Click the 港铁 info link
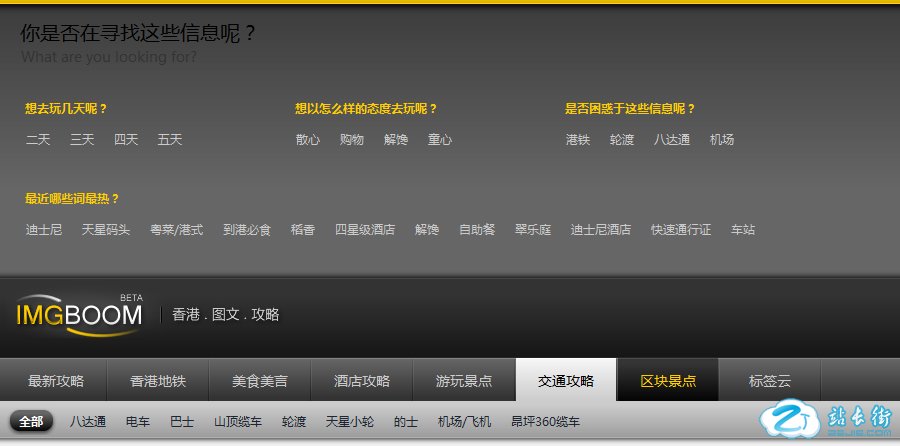 pyautogui.click(x=578, y=140)
